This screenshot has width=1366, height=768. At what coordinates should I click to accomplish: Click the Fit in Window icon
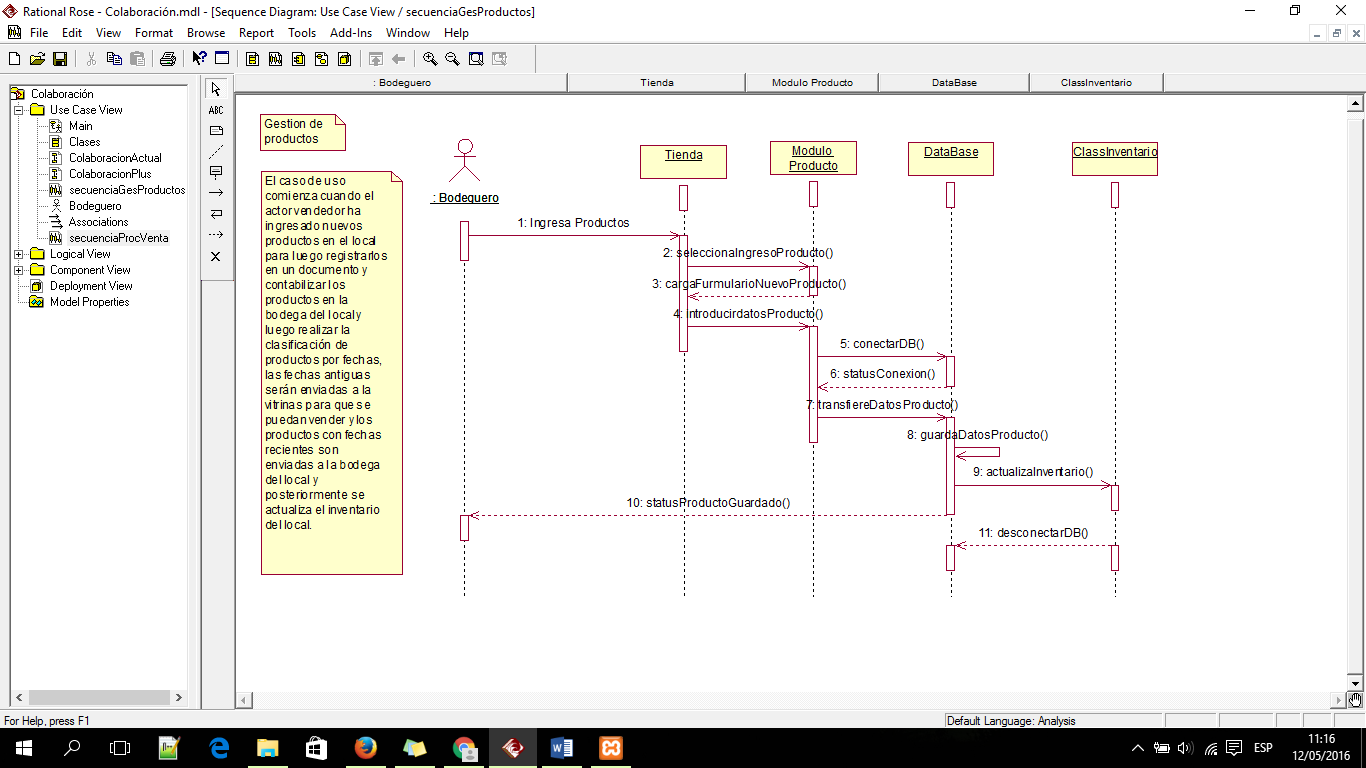click(x=476, y=59)
